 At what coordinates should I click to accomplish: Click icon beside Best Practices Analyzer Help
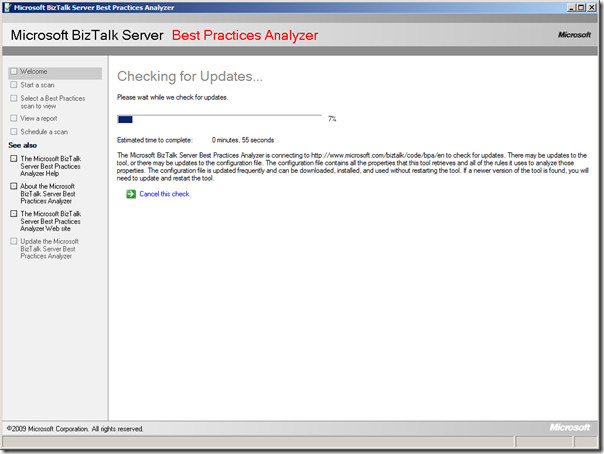14,159
